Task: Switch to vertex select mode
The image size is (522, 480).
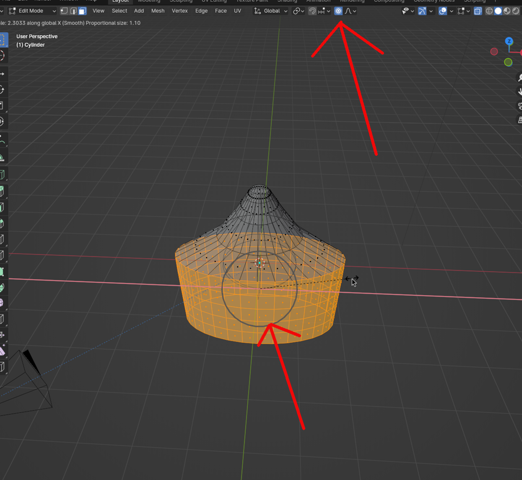Action: click(x=64, y=11)
